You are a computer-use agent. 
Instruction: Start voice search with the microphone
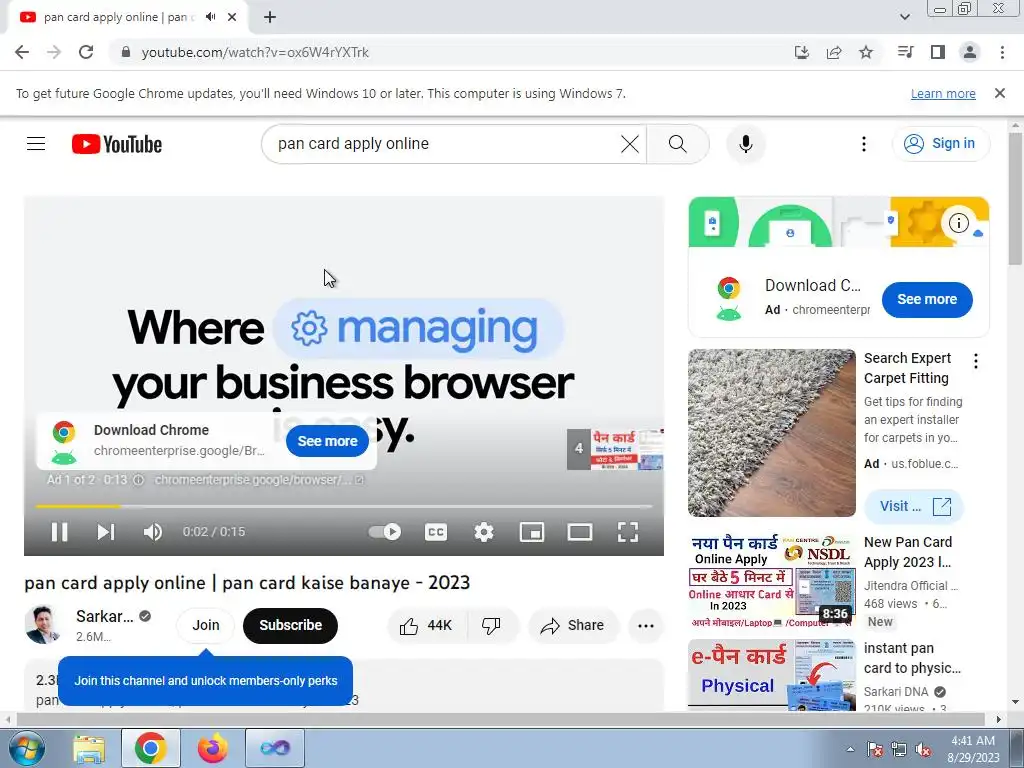pyautogui.click(x=746, y=144)
